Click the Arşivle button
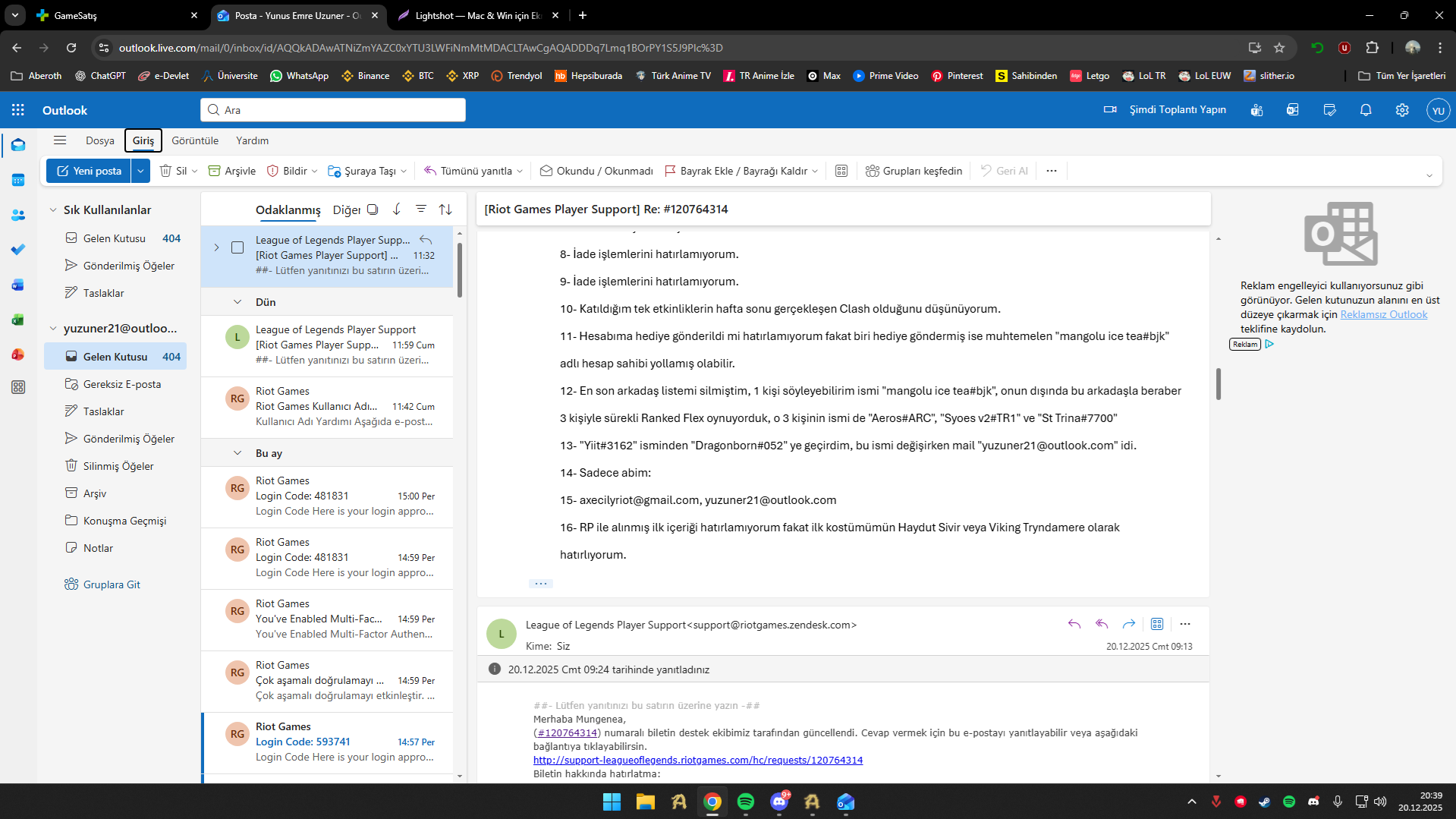This screenshot has height=819, width=1456. (x=232, y=171)
